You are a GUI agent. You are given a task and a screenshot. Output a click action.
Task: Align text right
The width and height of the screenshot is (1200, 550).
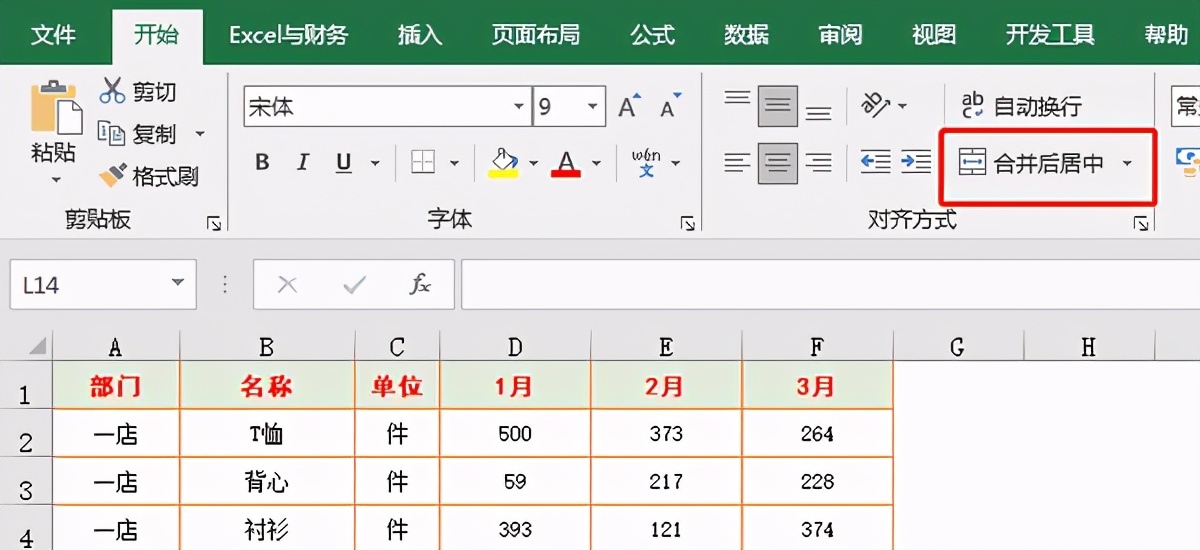[x=819, y=162]
